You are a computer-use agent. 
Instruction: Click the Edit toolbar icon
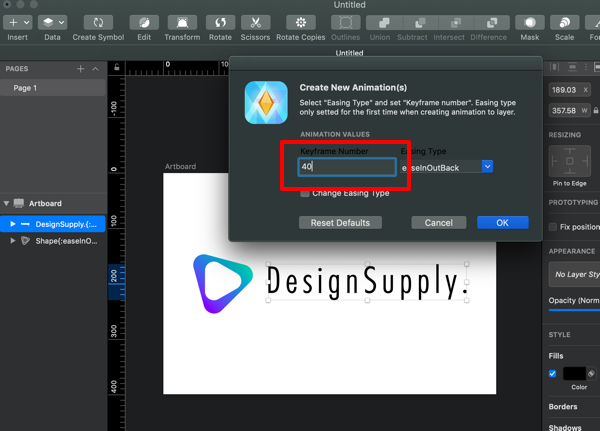tap(144, 23)
